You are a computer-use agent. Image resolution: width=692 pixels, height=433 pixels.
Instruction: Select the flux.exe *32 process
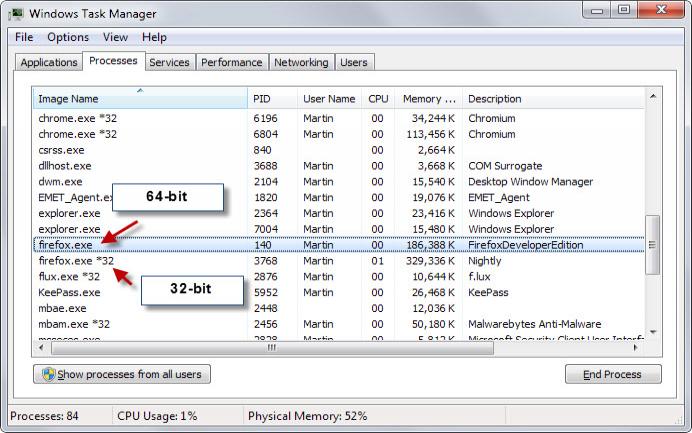338,277
